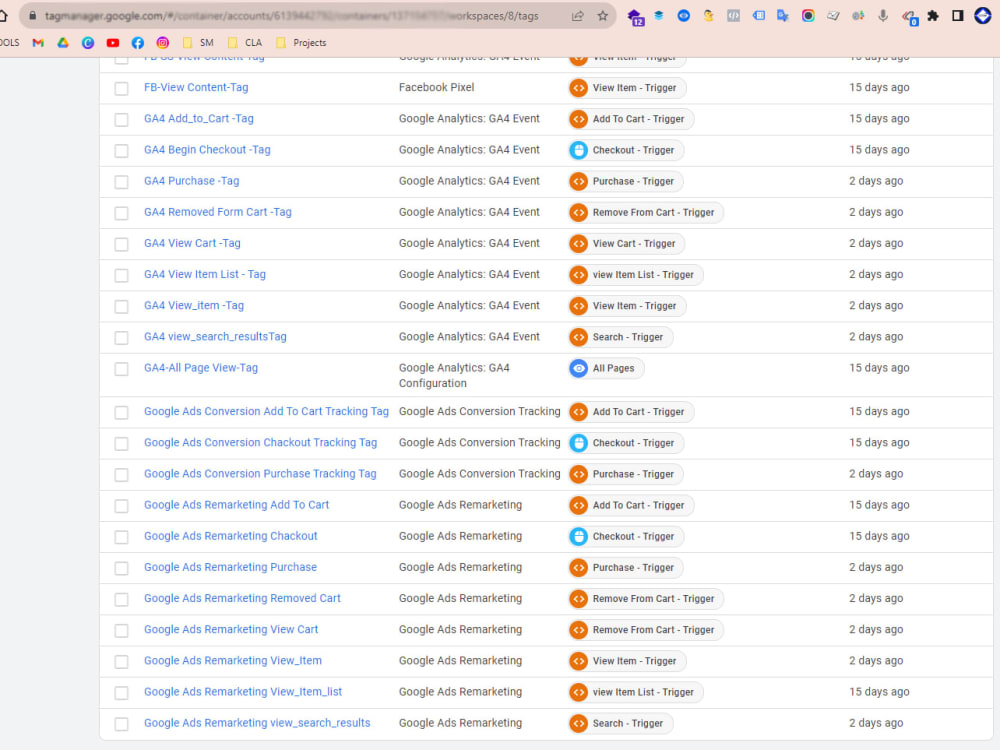This screenshot has width=1000, height=750.
Task: Open the CLA bookmarks folder
Action: (x=245, y=43)
